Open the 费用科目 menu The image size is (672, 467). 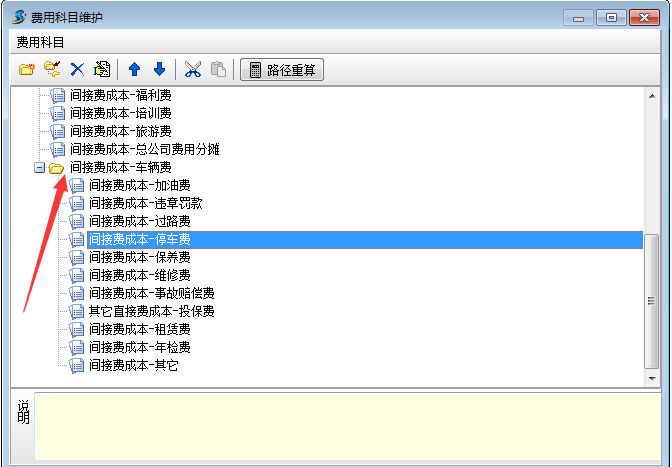pyautogui.click(x=40, y=42)
